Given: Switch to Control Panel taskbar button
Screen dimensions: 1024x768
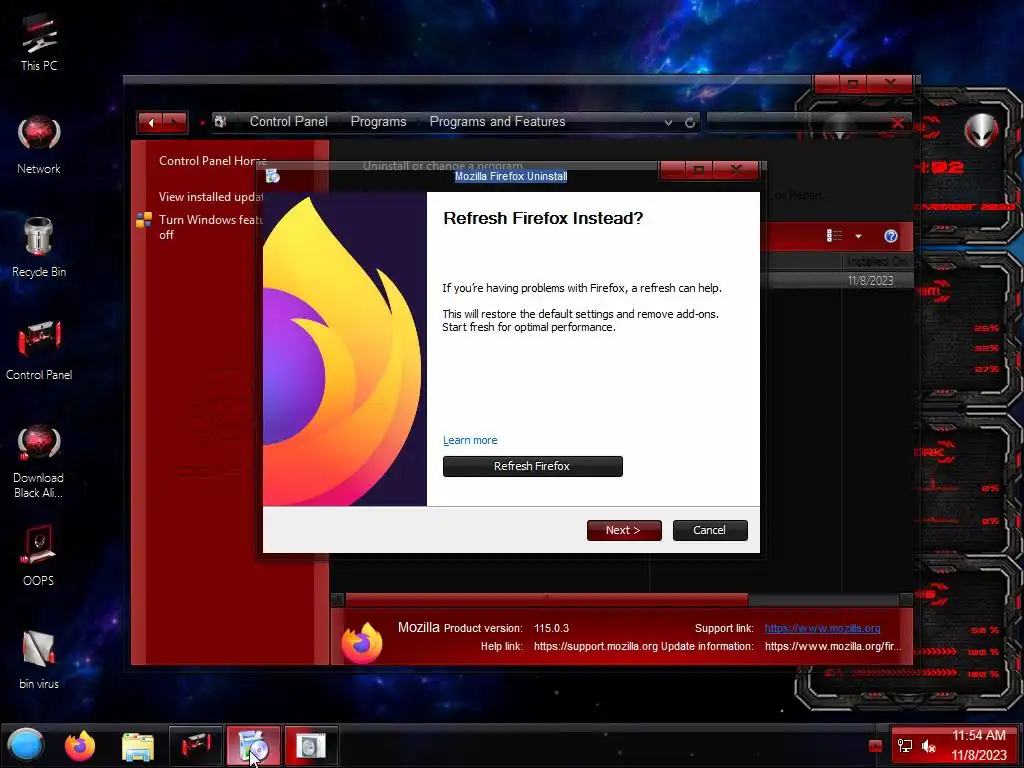Looking at the screenshot, I should [196, 745].
